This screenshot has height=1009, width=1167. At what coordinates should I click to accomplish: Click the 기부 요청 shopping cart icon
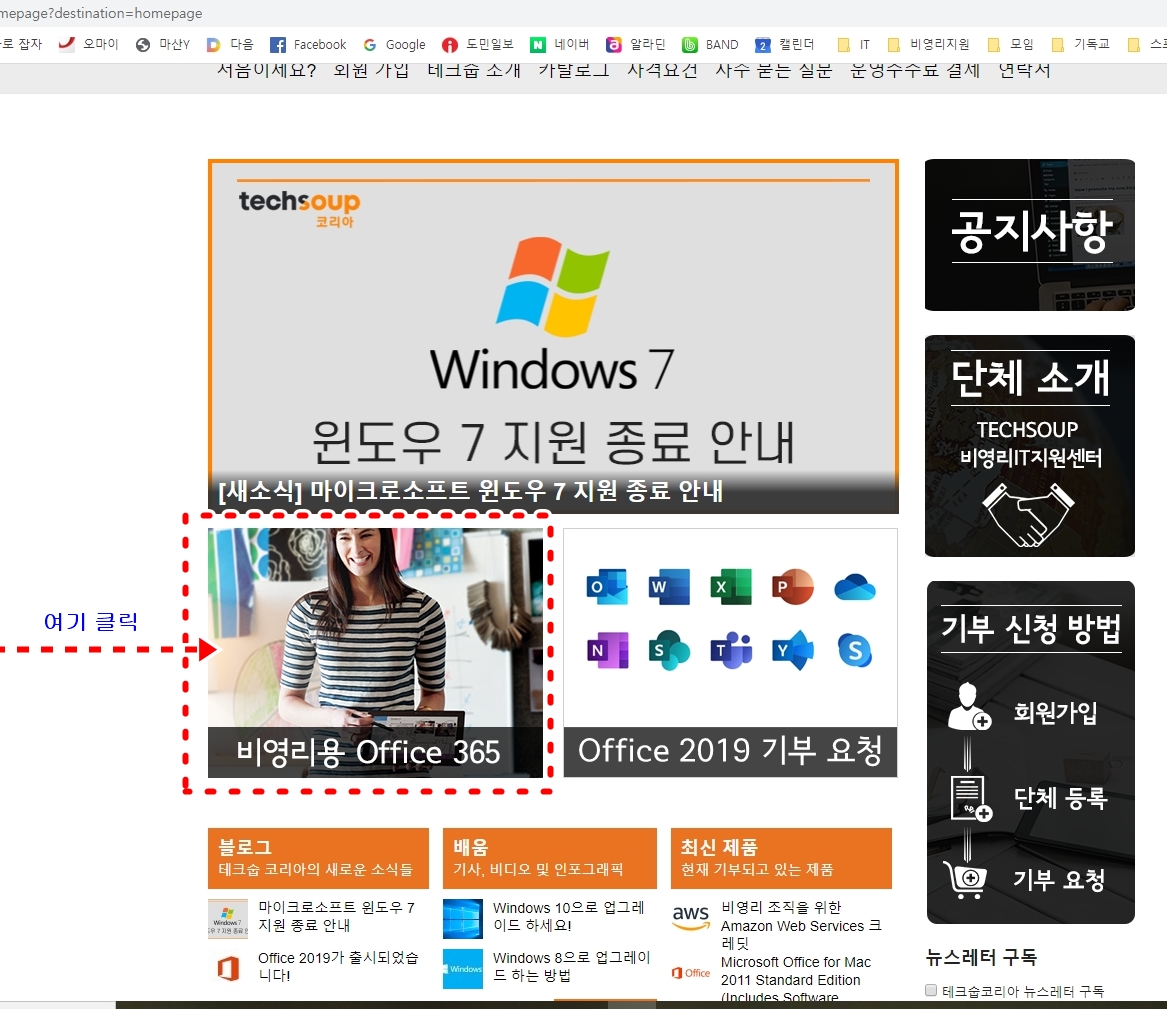[x=965, y=880]
